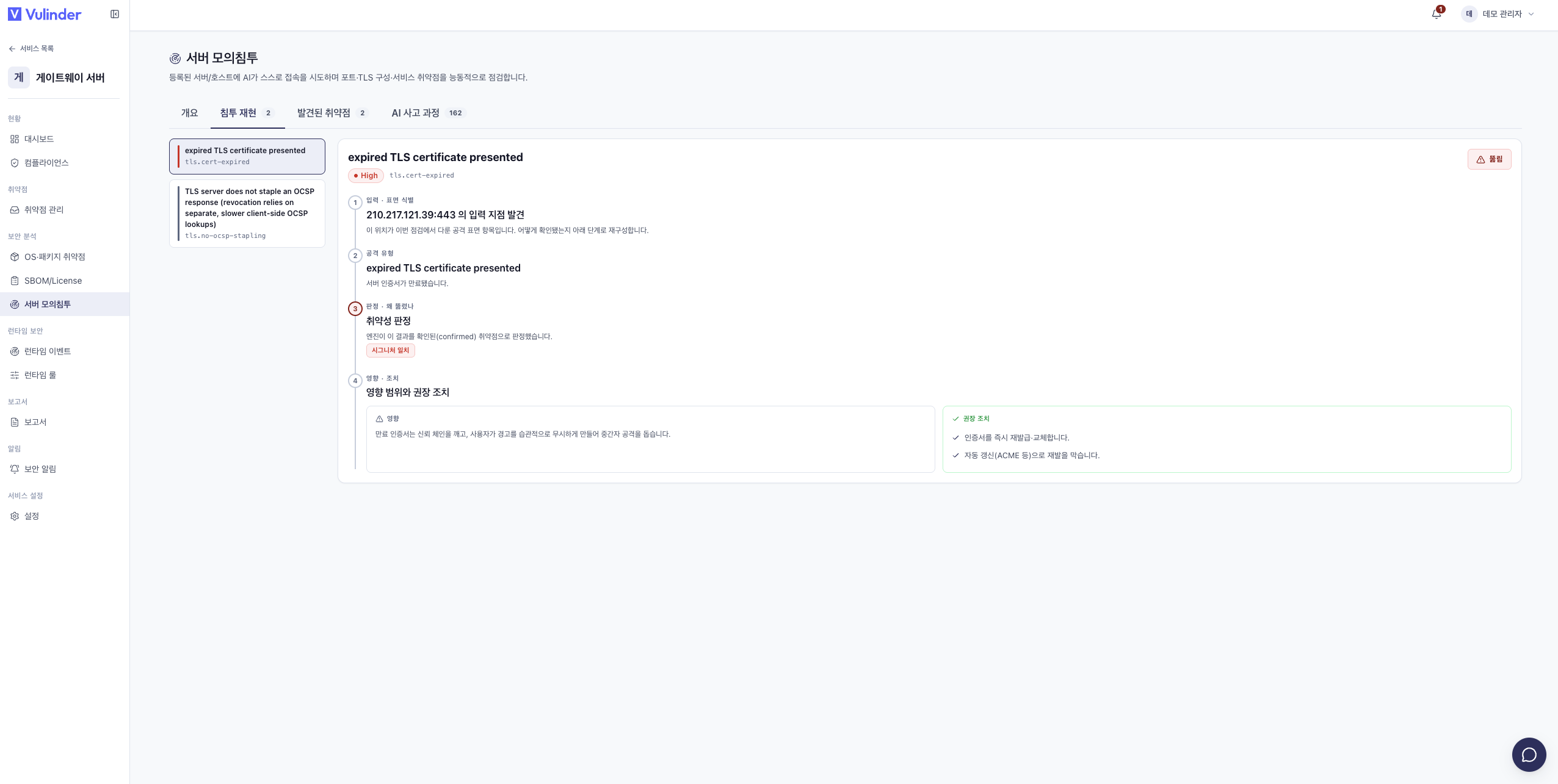The width and height of the screenshot is (1558, 784).
Task: Select the expired TLS certificate list item
Action: coord(247,156)
